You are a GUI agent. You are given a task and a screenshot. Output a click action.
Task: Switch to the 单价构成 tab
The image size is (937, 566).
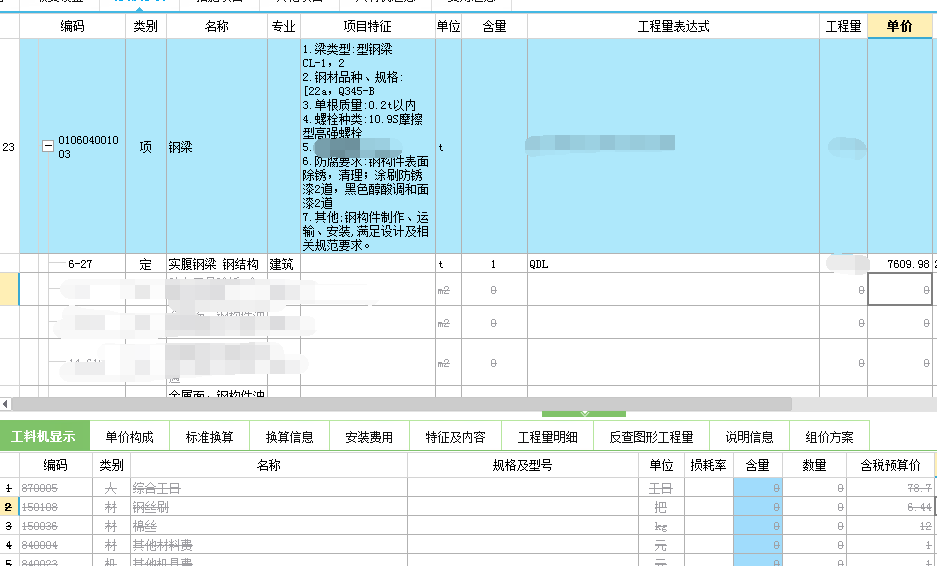130,437
